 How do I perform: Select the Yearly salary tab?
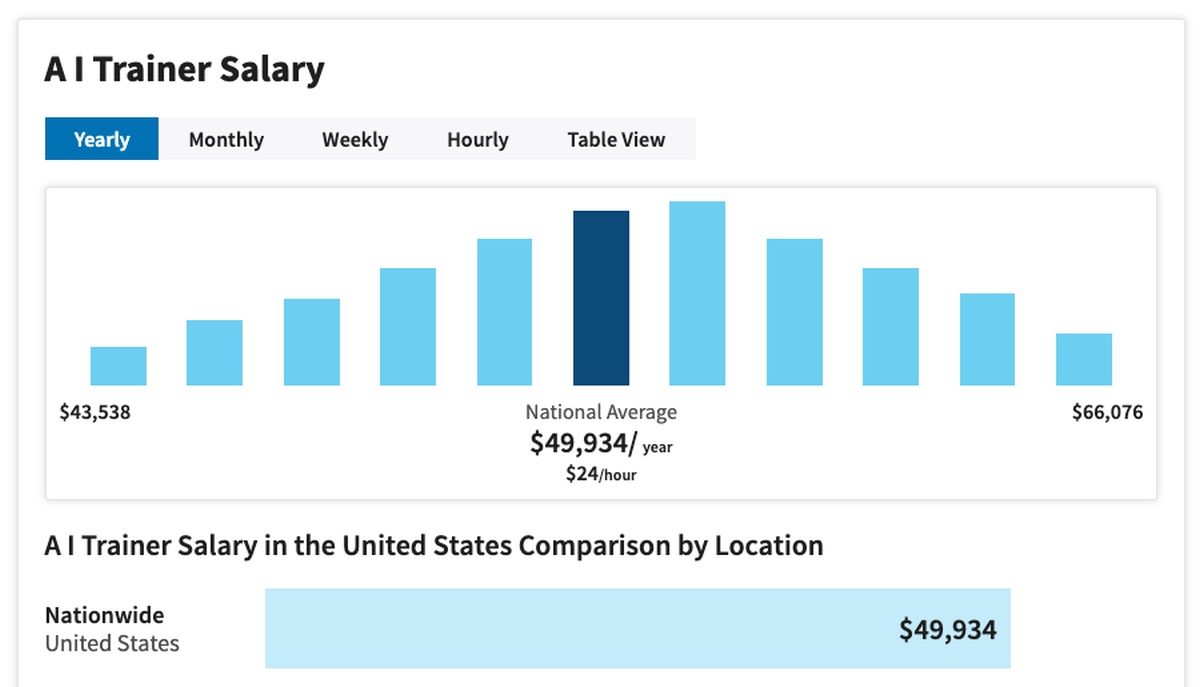point(102,139)
